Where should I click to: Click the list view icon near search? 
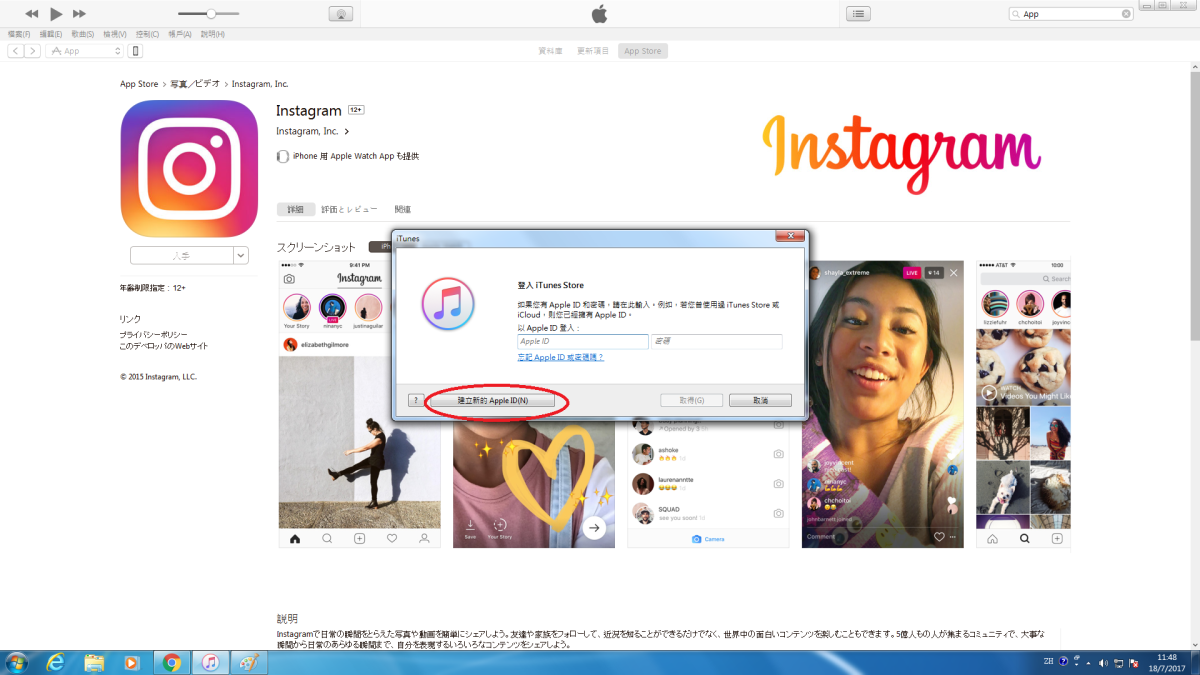click(858, 14)
